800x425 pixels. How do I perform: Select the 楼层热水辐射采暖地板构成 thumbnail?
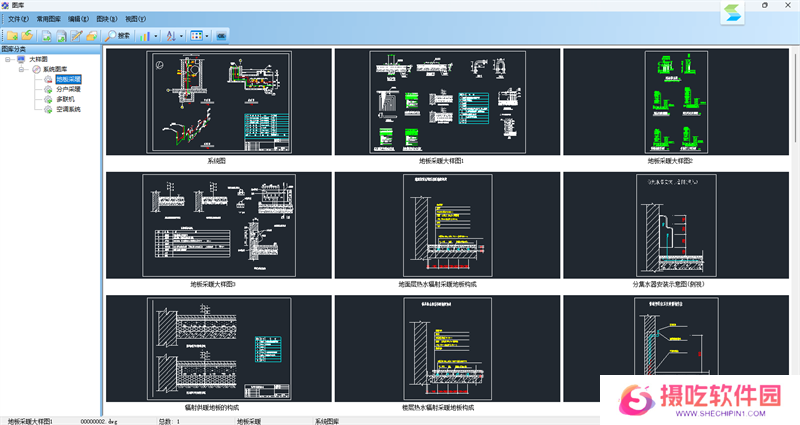(447, 348)
